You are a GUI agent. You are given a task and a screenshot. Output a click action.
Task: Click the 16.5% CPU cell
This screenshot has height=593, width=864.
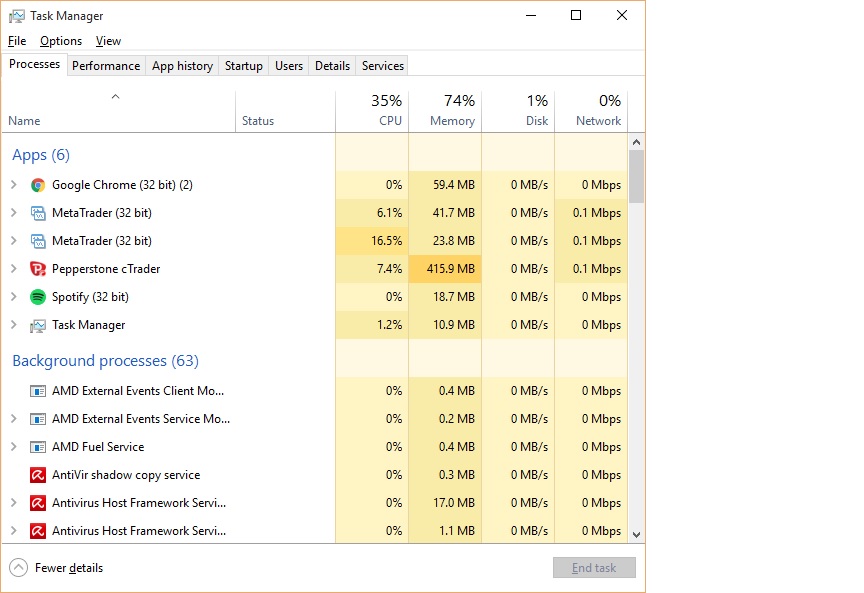click(372, 241)
